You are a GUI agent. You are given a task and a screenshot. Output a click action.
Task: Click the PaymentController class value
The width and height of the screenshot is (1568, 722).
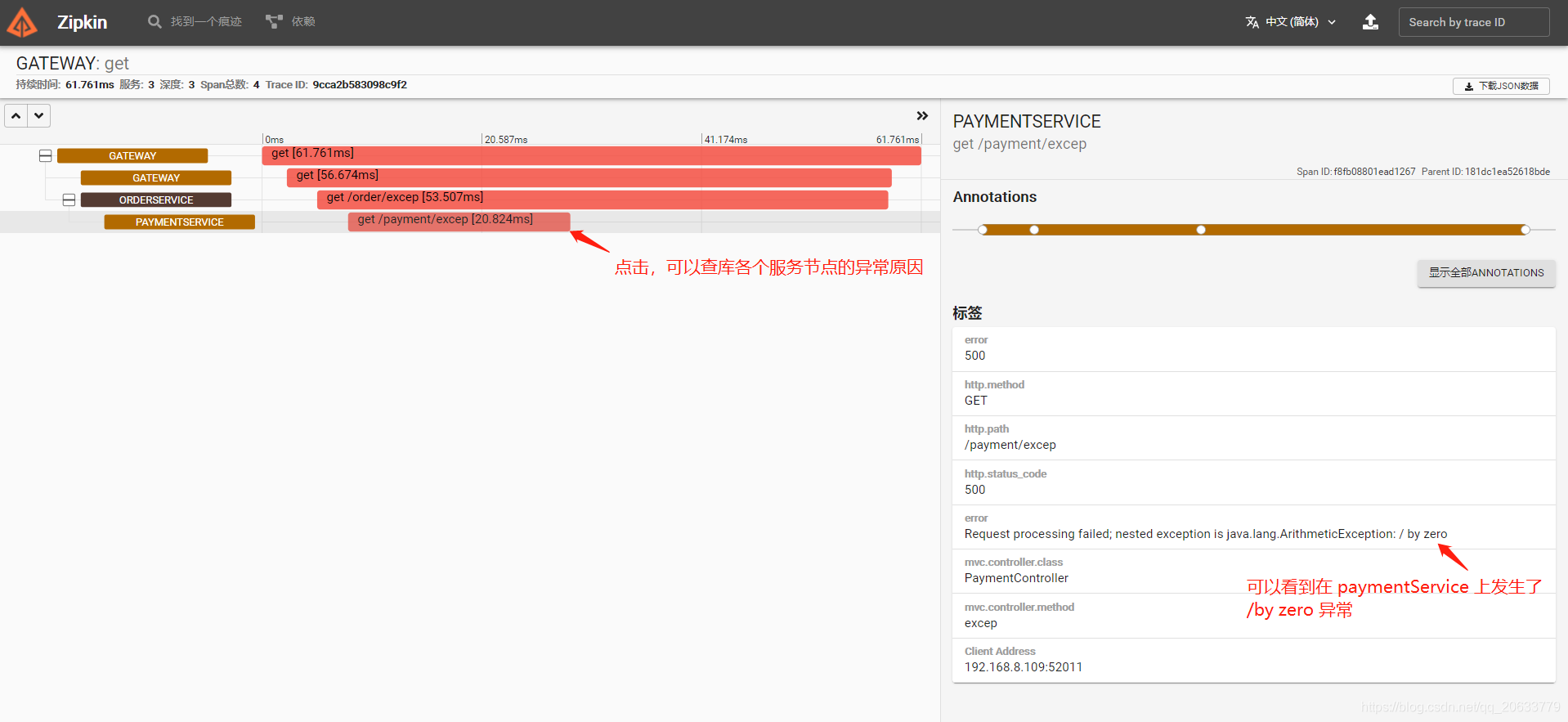click(x=1016, y=578)
